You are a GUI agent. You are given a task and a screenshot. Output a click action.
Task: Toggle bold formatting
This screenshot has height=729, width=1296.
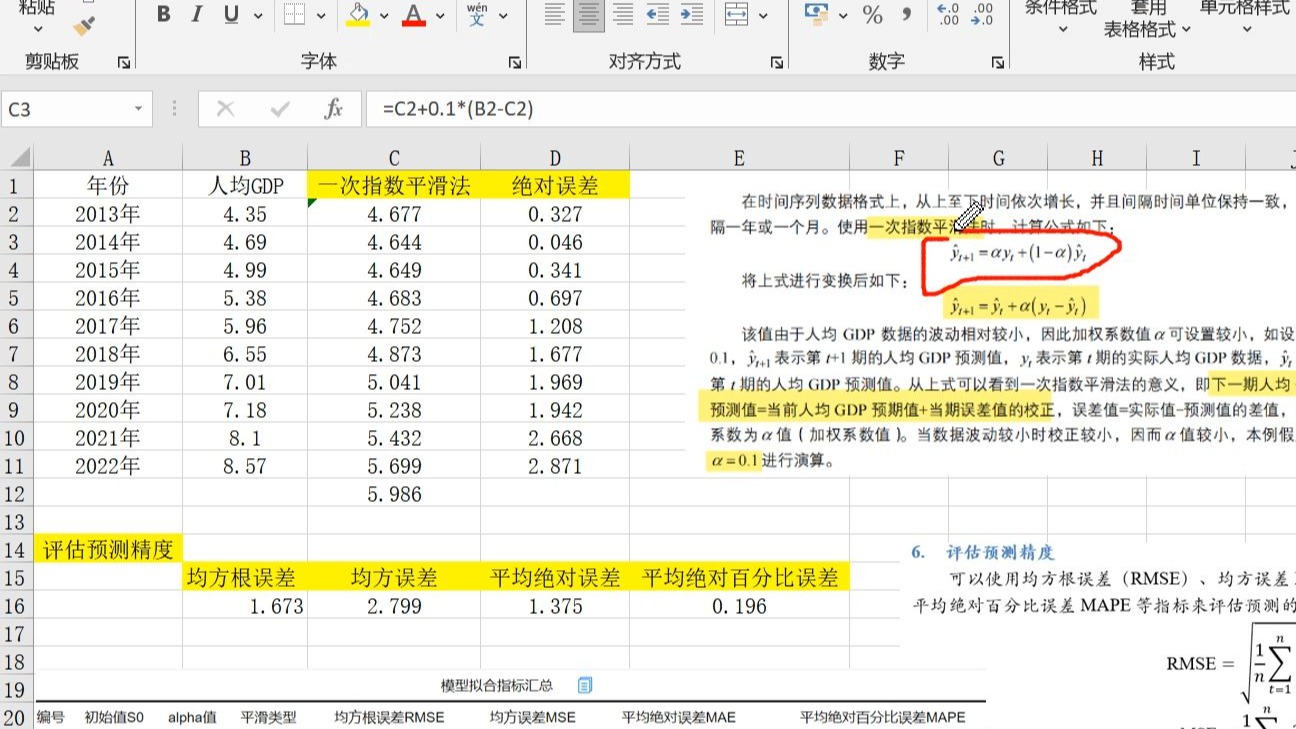[163, 15]
